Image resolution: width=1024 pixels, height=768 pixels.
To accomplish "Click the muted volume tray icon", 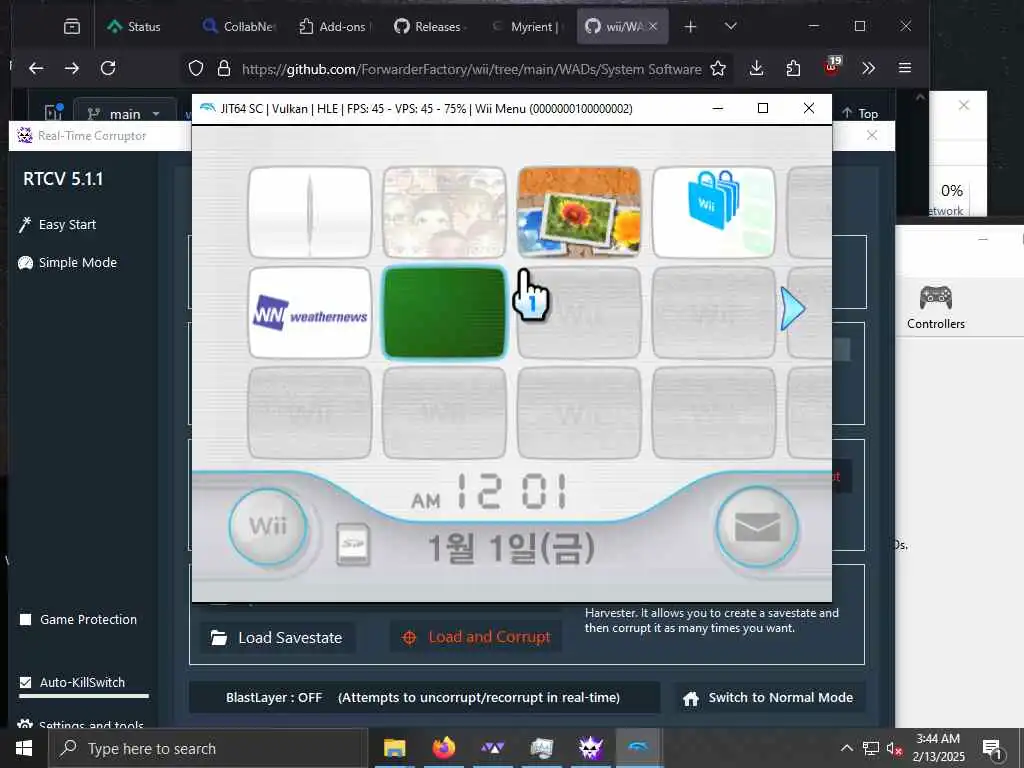I will [894, 748].
